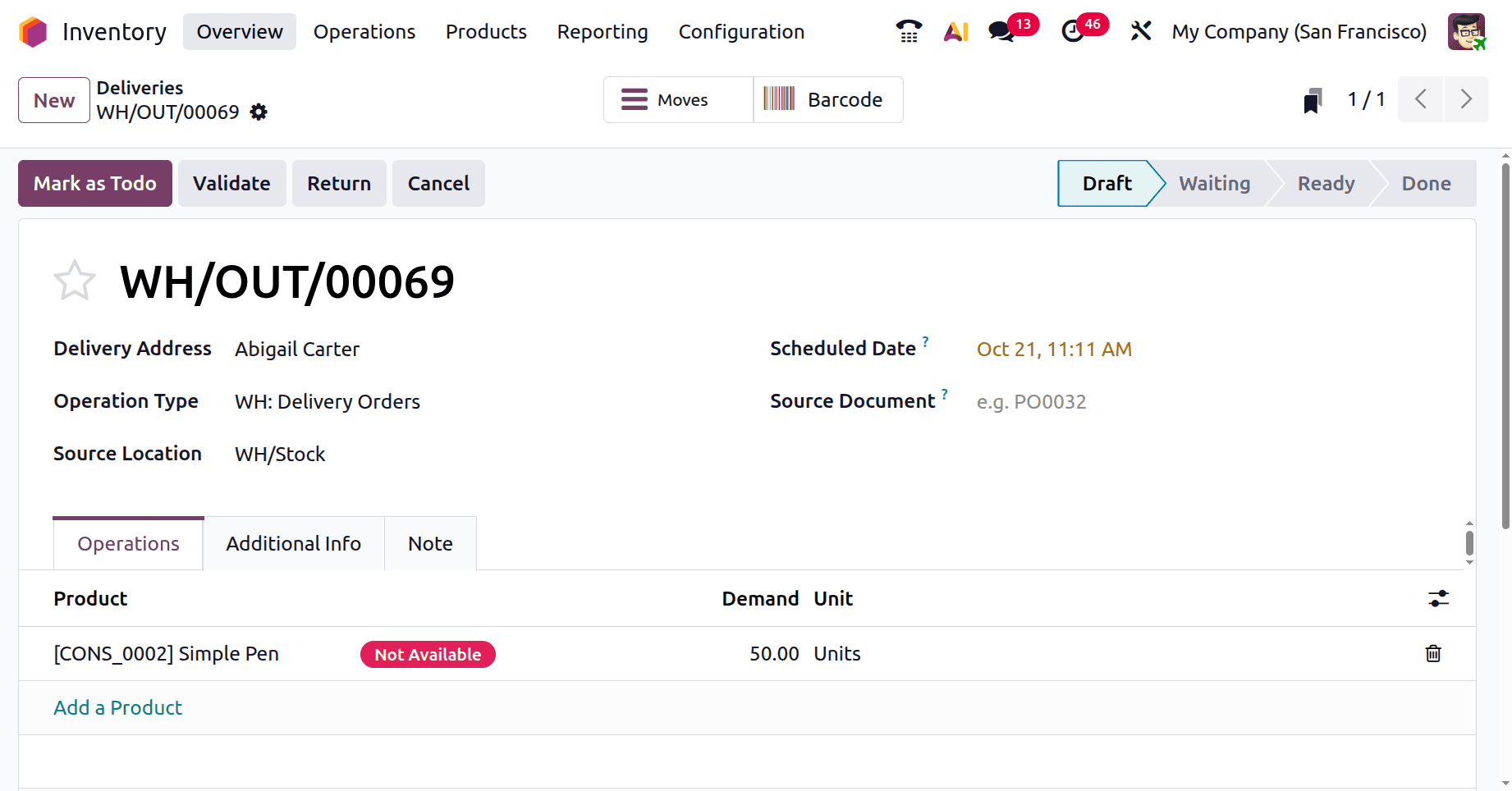Switch to the Additional Info tab
Viewport: 1512px width, 791px height.
click(293, 544)
